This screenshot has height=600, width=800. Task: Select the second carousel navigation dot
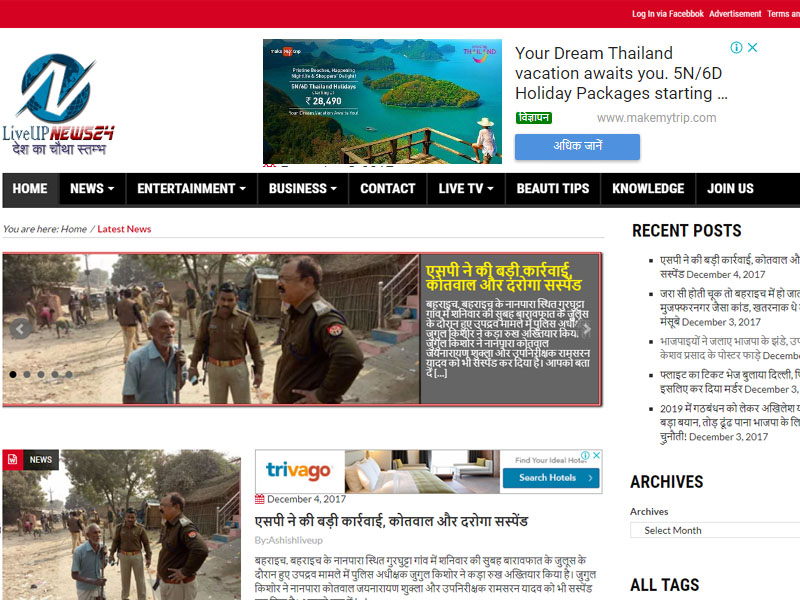point(27,374)
